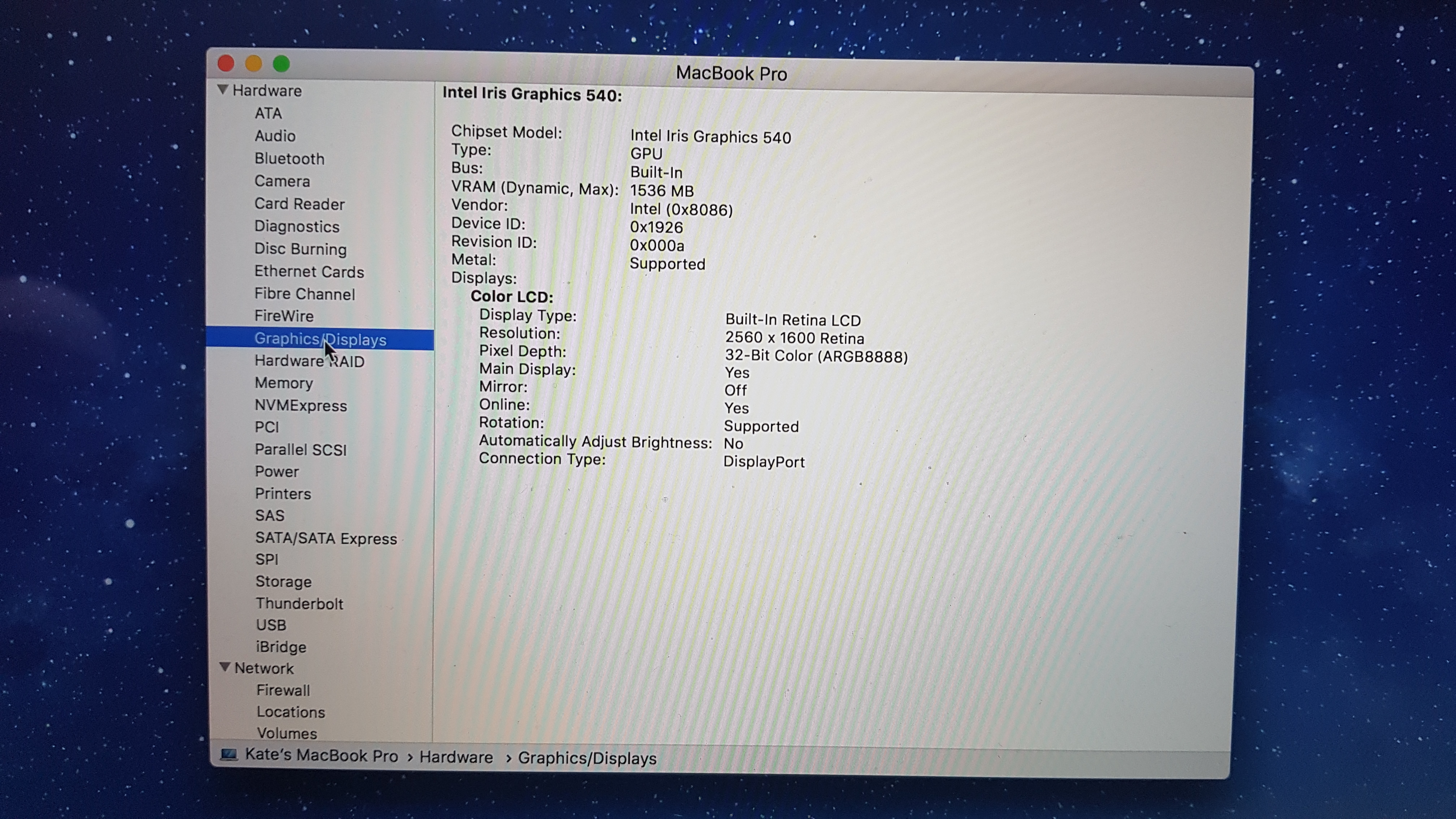The height and width of the screenshot is (819, 1456).
Task: Open the Firewall item under Network
Action: coord(283,691)
